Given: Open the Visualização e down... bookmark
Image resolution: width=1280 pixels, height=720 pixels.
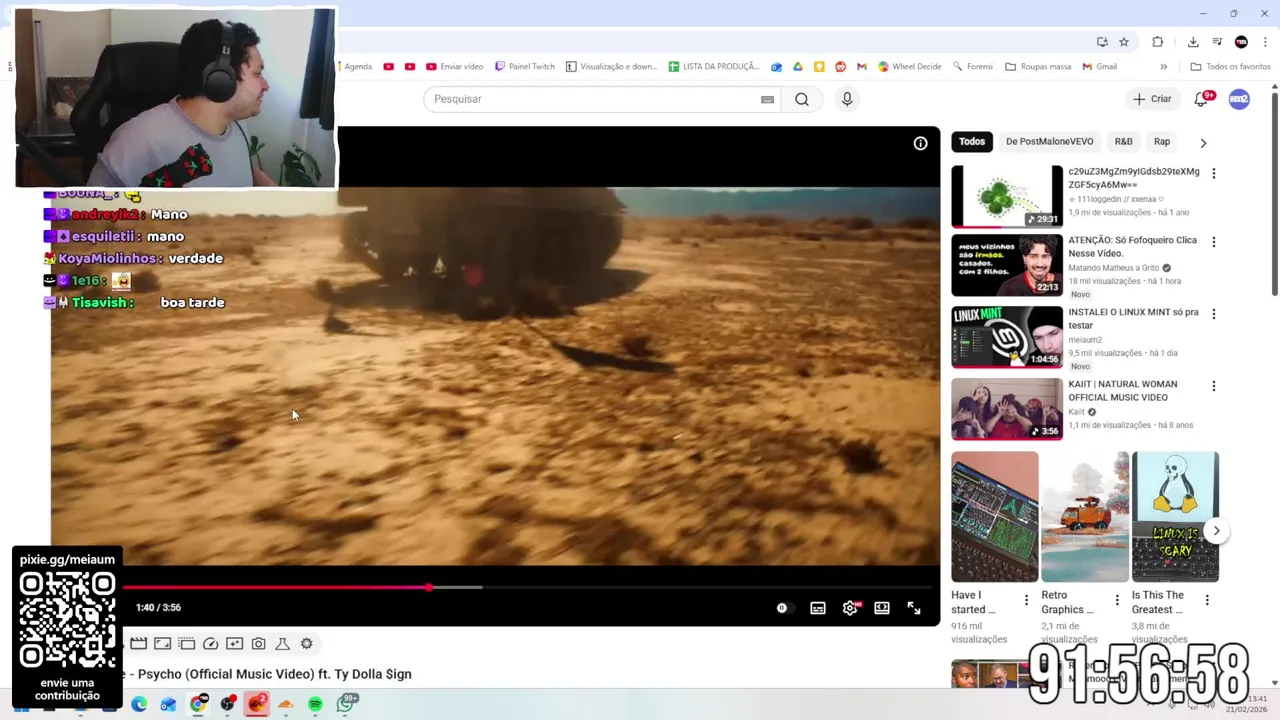Looking at the screenshot, I should pos(611,67).
